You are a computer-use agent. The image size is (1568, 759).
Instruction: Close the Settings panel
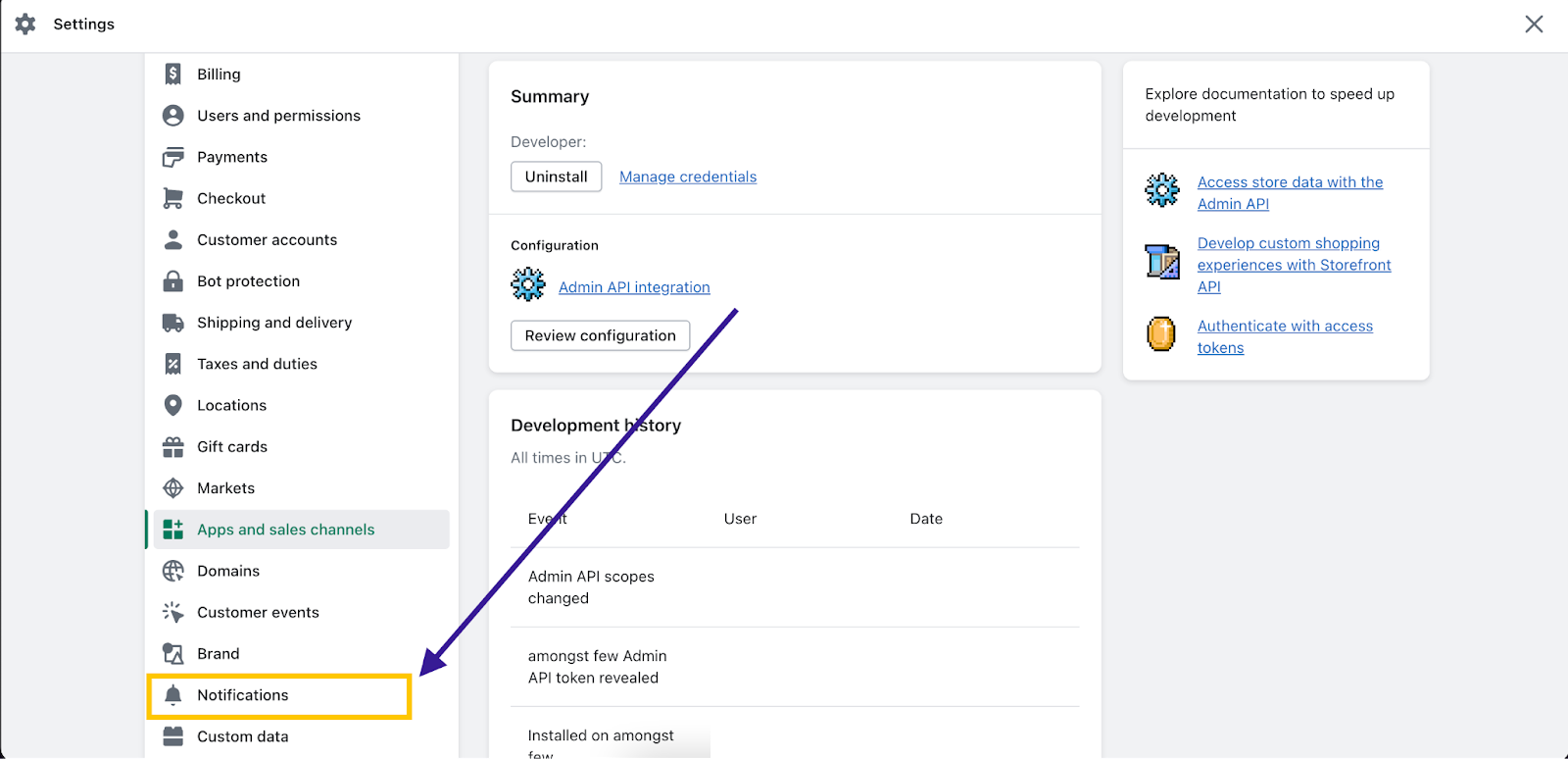click(x=1534, y=24)
